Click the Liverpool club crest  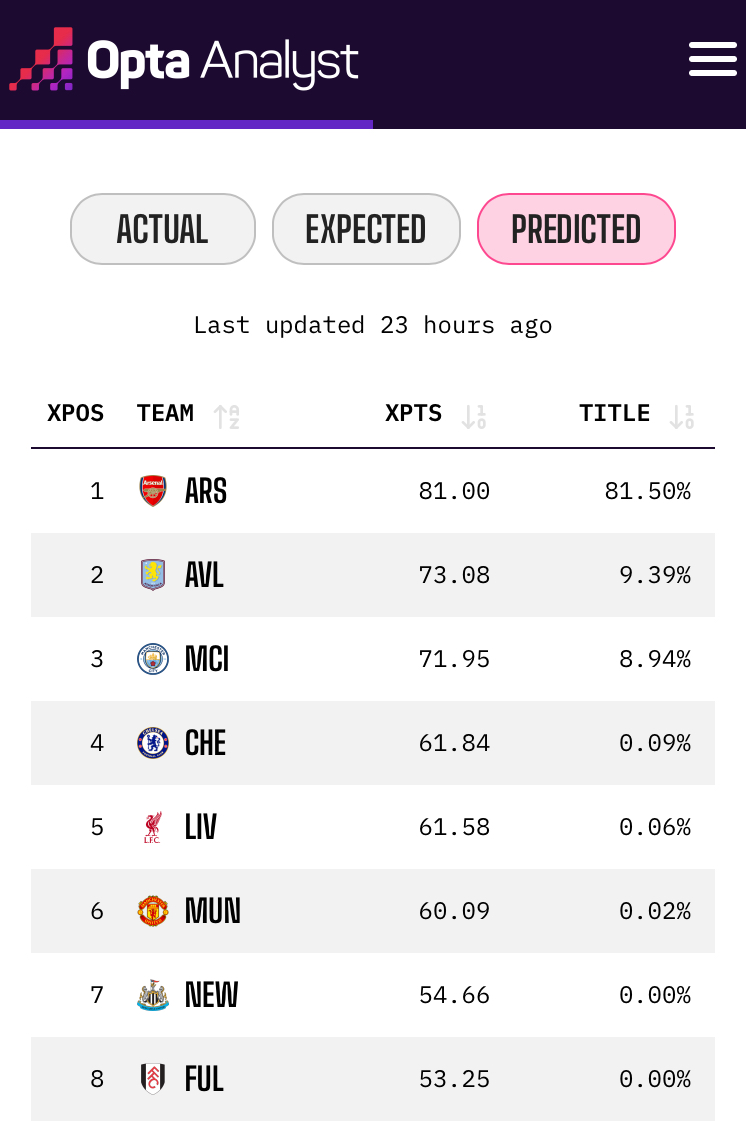coord(152,827)
